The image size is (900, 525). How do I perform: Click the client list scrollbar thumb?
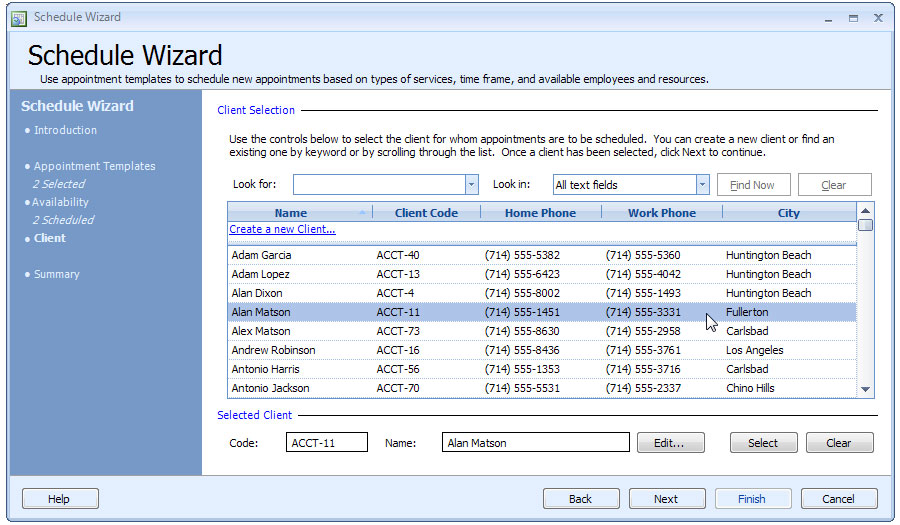click(865, 225)
